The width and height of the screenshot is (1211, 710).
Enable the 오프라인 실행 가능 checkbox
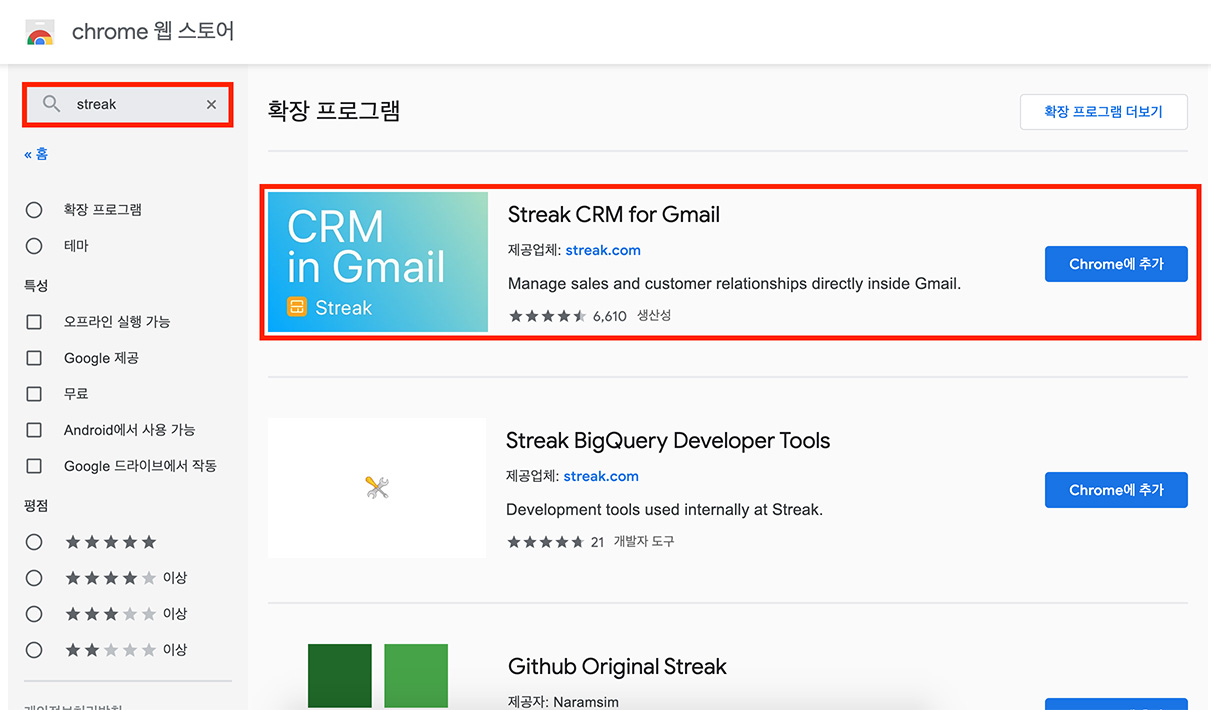tap(34, 322)
